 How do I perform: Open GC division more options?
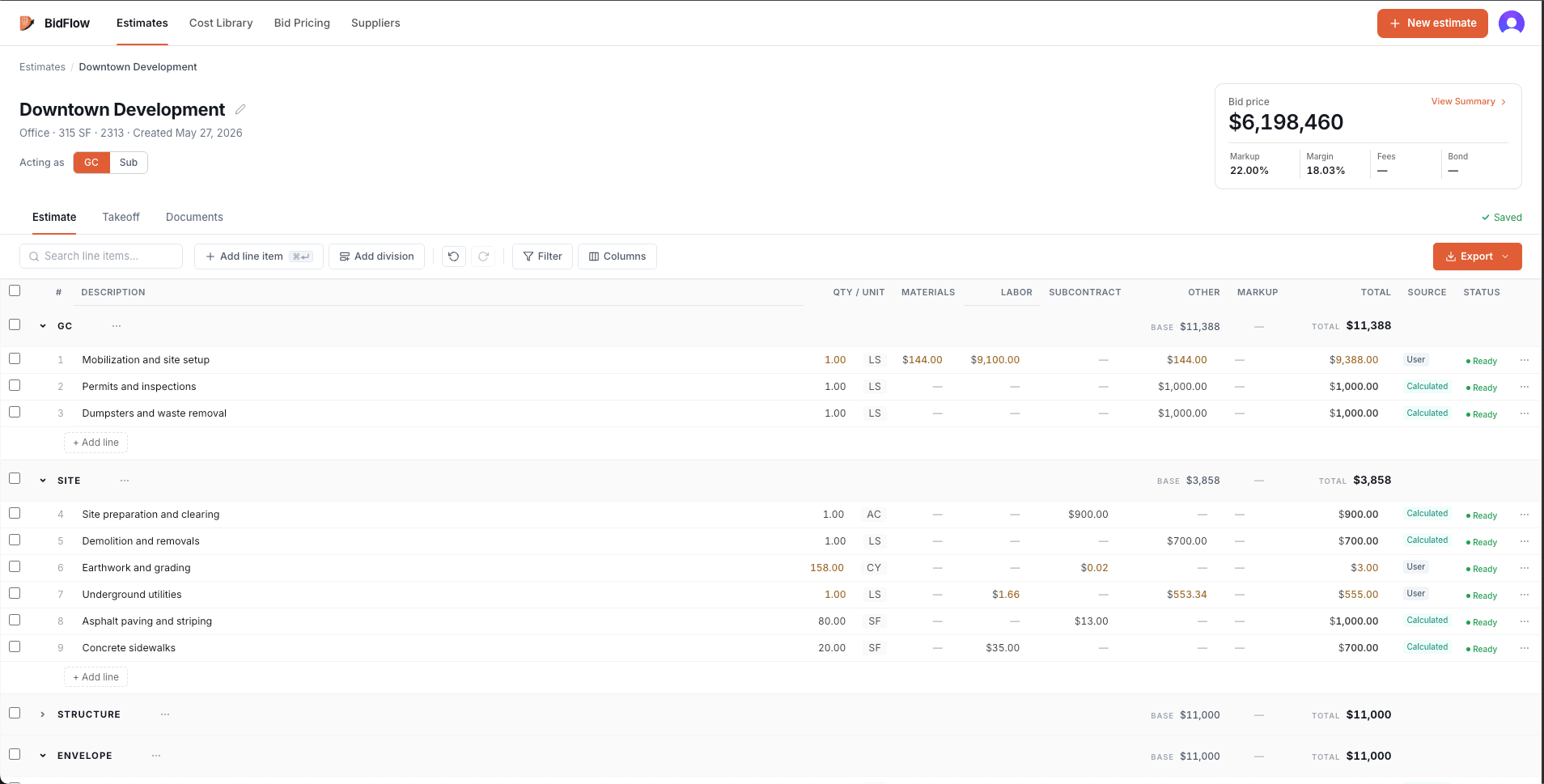tap(117, 326)
